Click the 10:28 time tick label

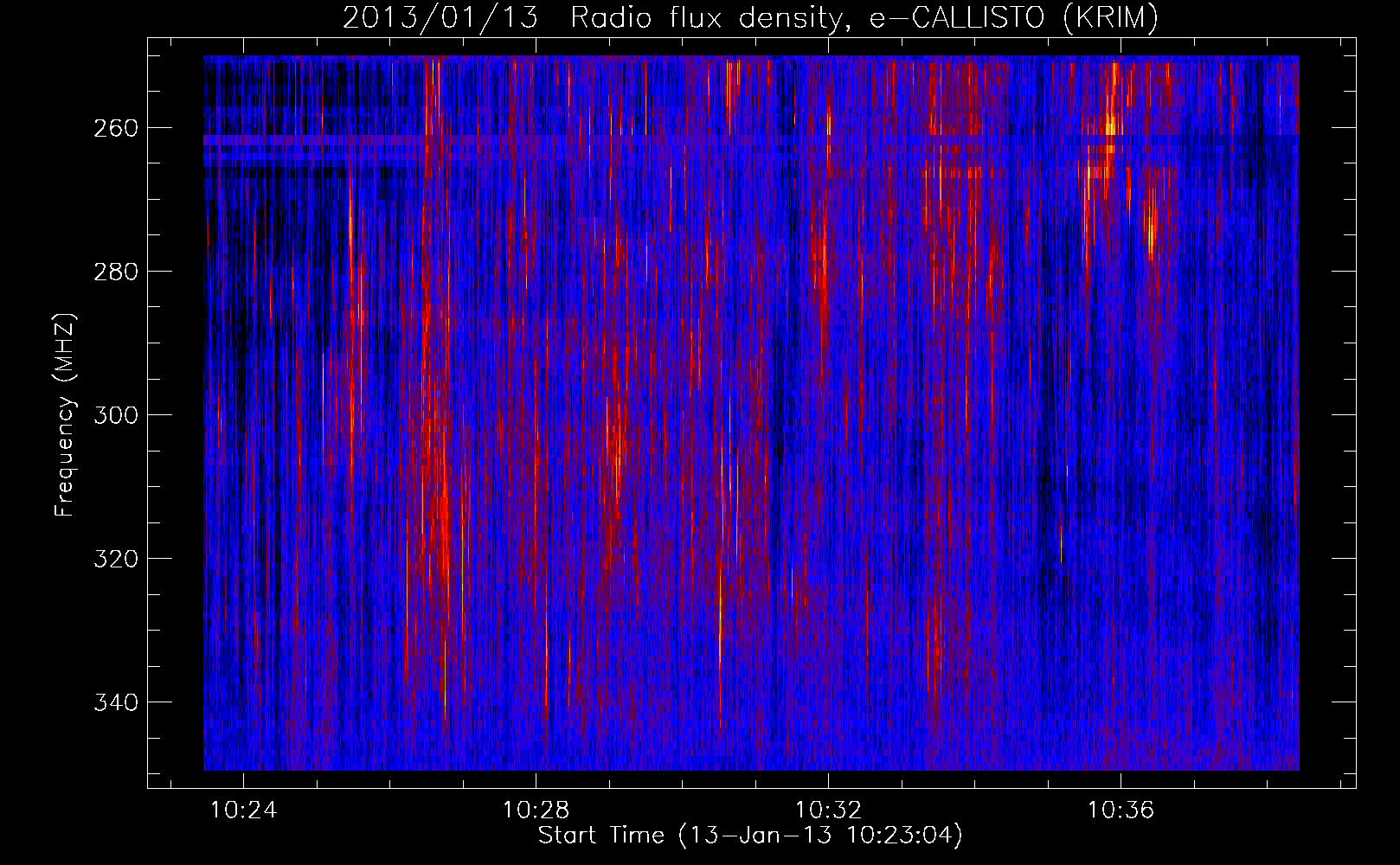pyautogui.click(x=536, y=811)
